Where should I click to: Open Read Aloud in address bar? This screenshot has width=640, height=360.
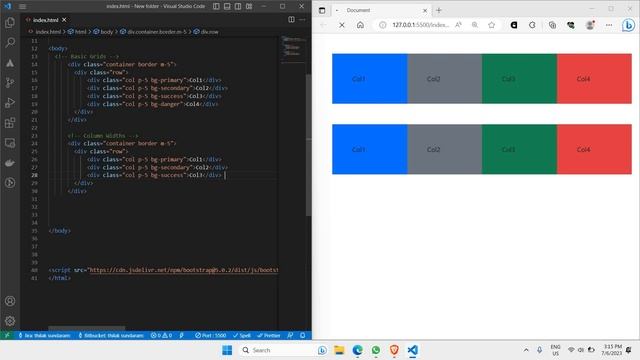point(458,25)
